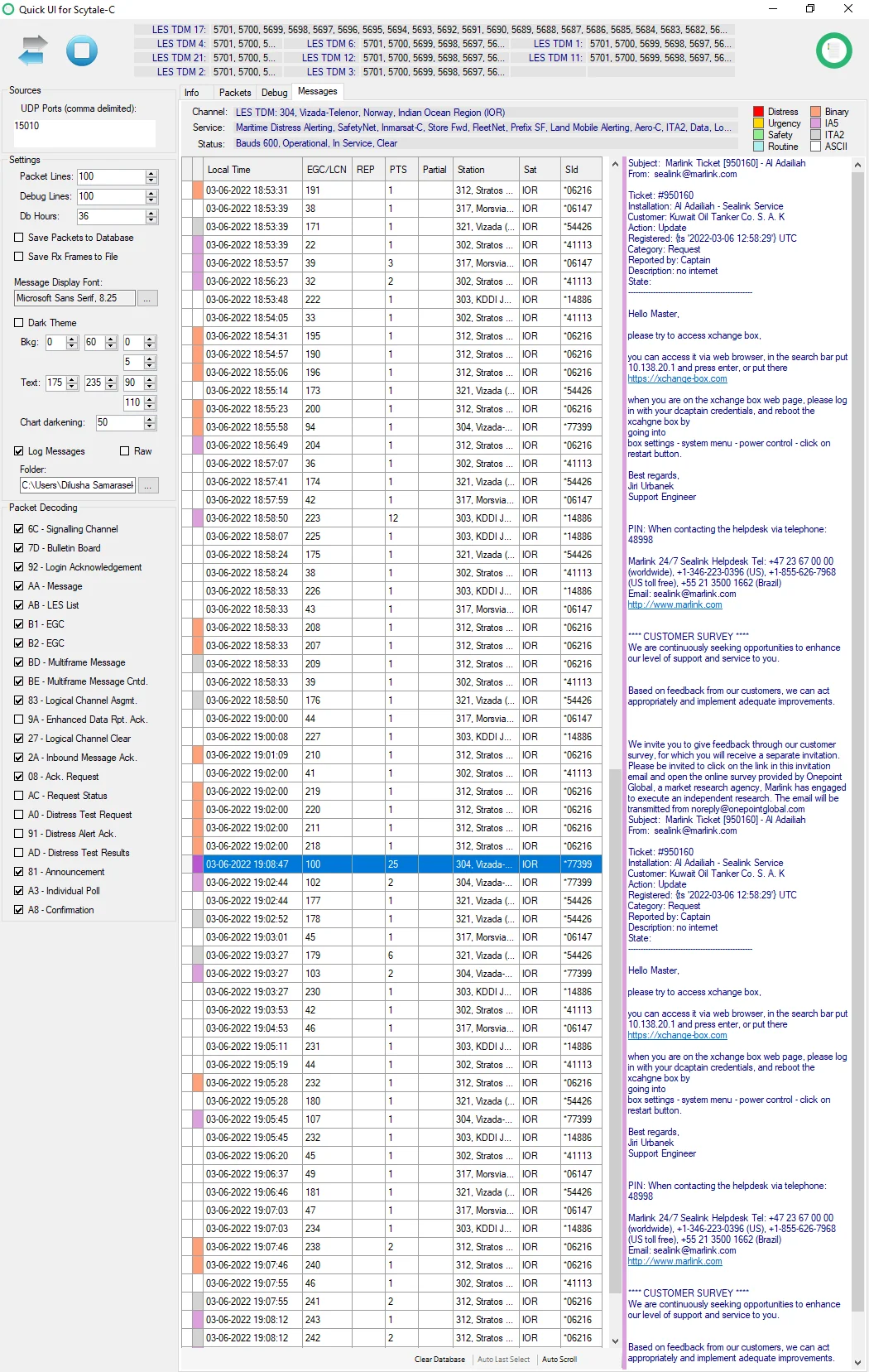869x1372 pixels.
Task: Click the orange Binary color swatch
Action: 815,112
